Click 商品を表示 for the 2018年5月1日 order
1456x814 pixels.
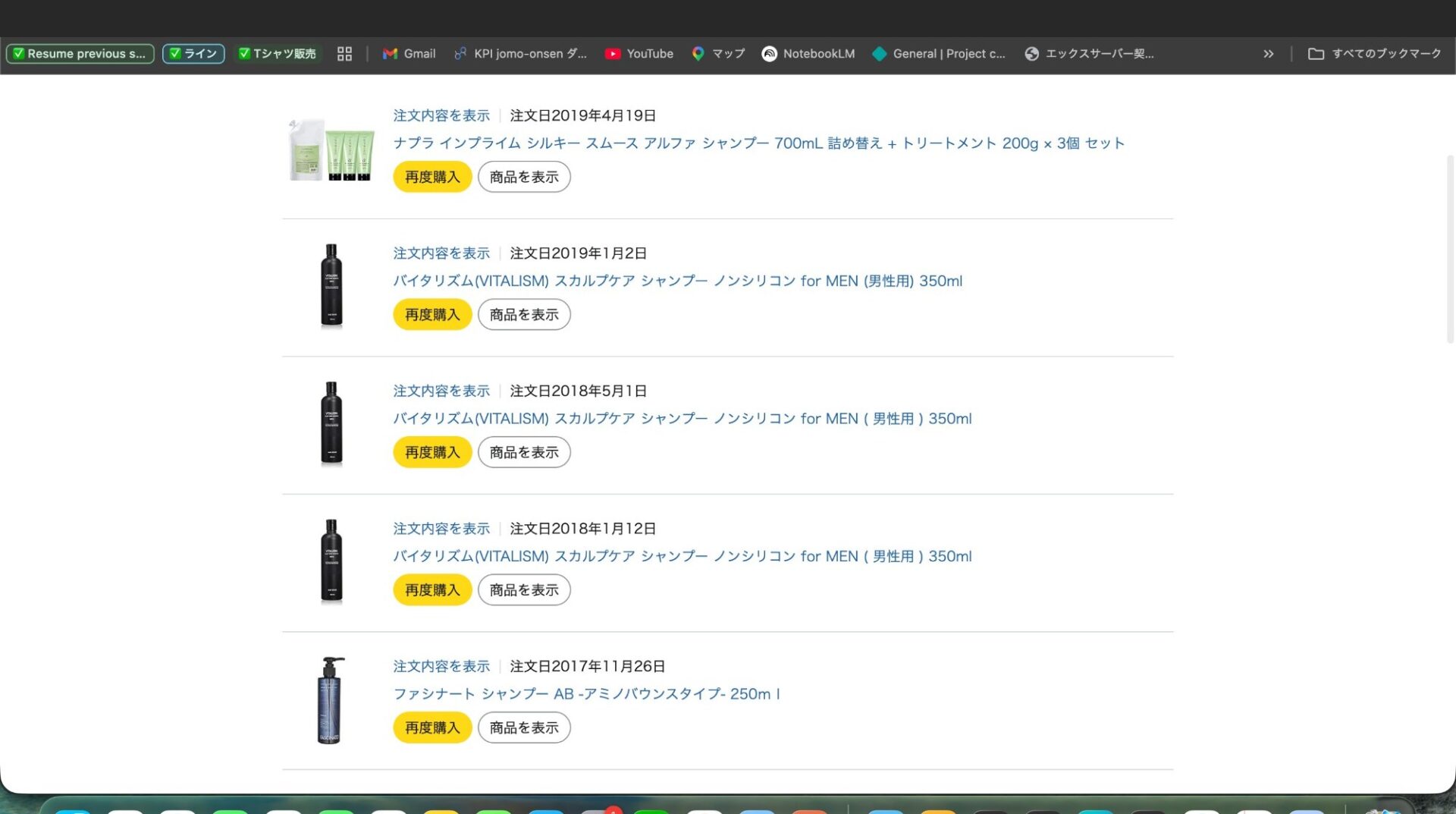click(524, 452)
